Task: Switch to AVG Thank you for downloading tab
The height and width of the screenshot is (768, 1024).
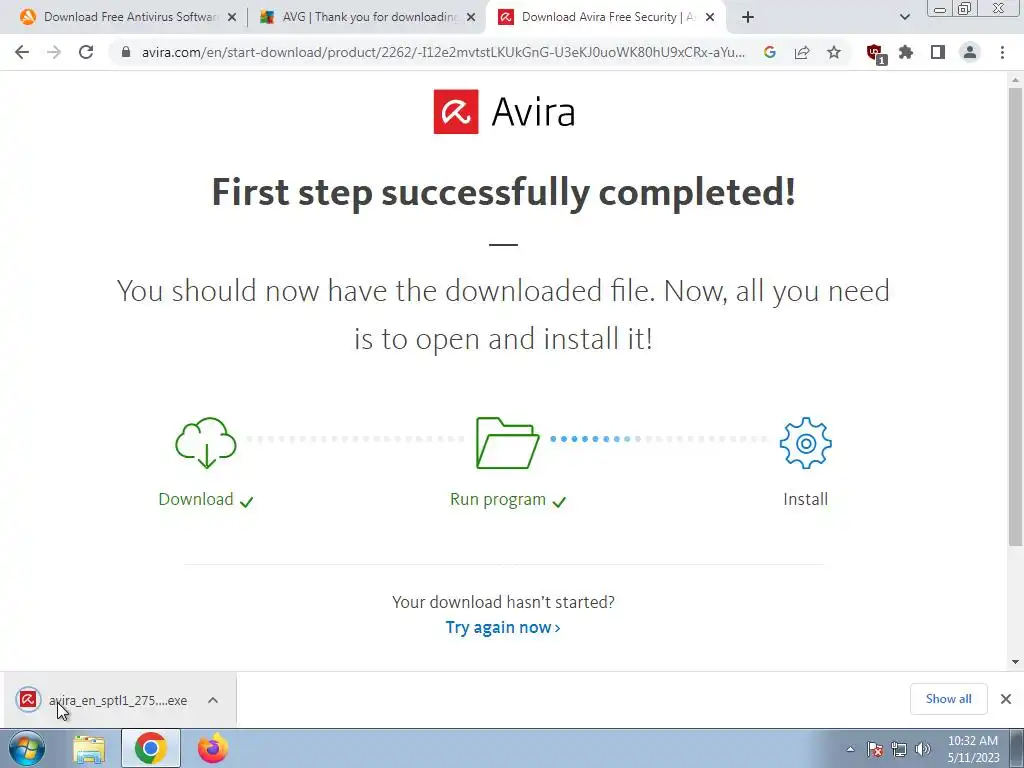Action: click(369, 17)
